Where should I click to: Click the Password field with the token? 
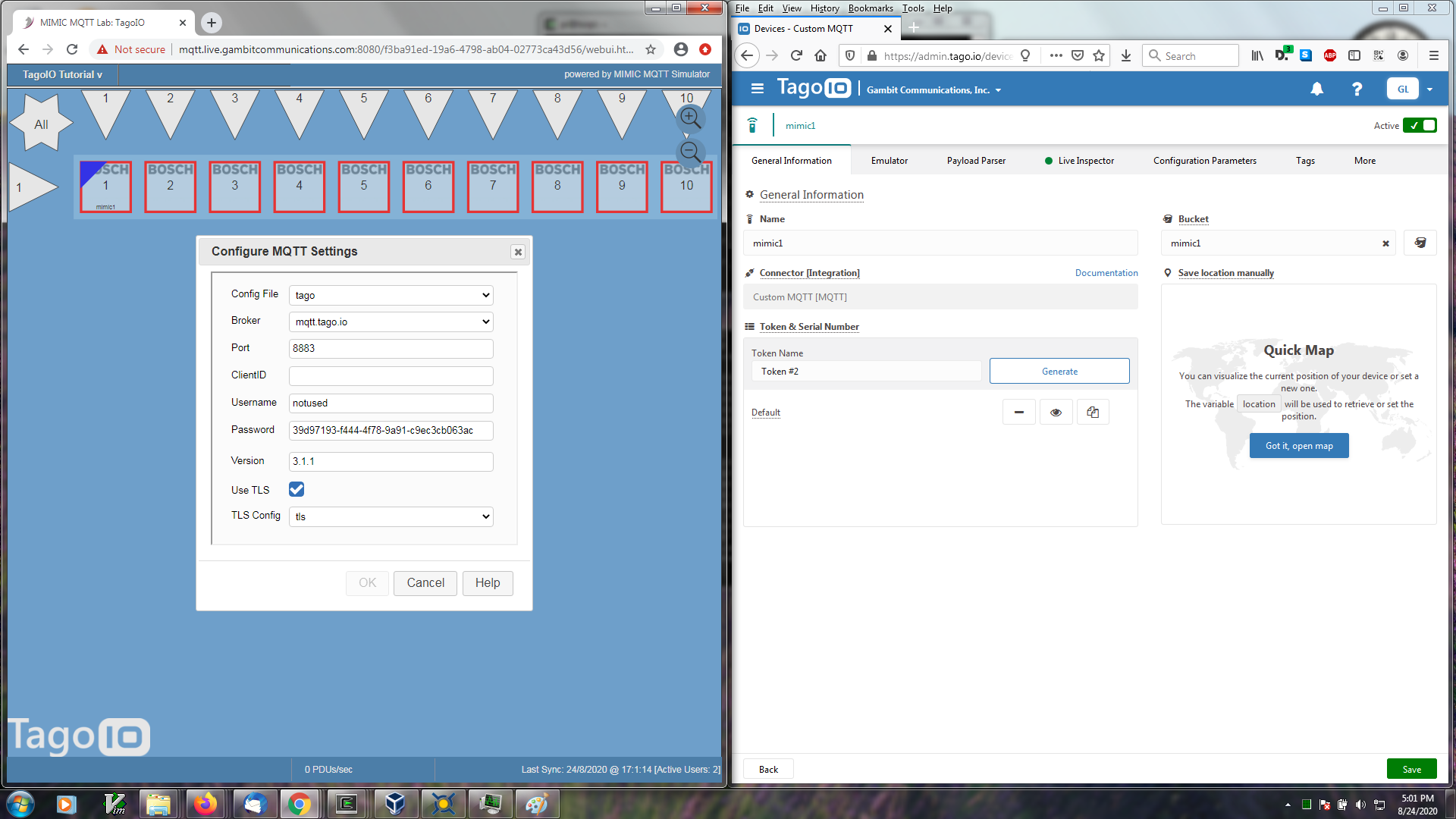tap(391, 431)
